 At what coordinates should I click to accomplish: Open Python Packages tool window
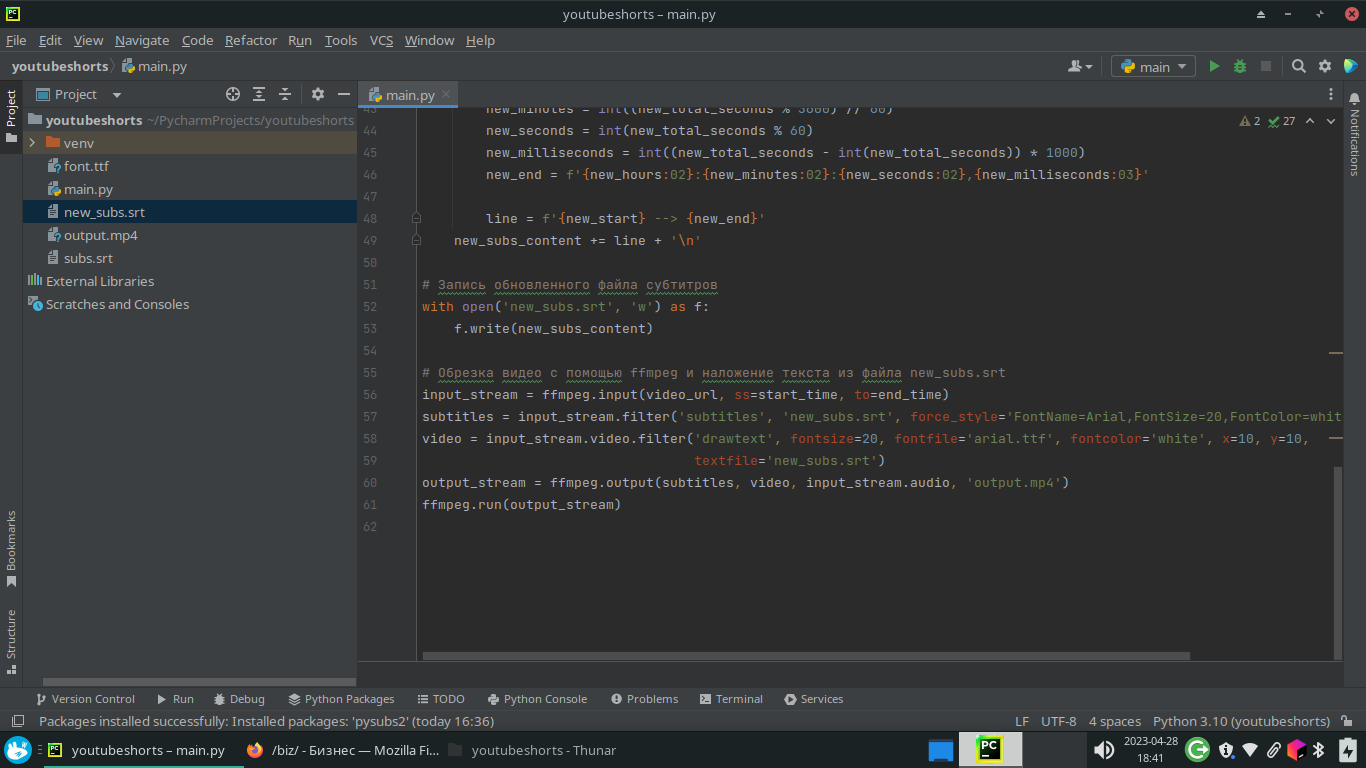tap(341, 699)
